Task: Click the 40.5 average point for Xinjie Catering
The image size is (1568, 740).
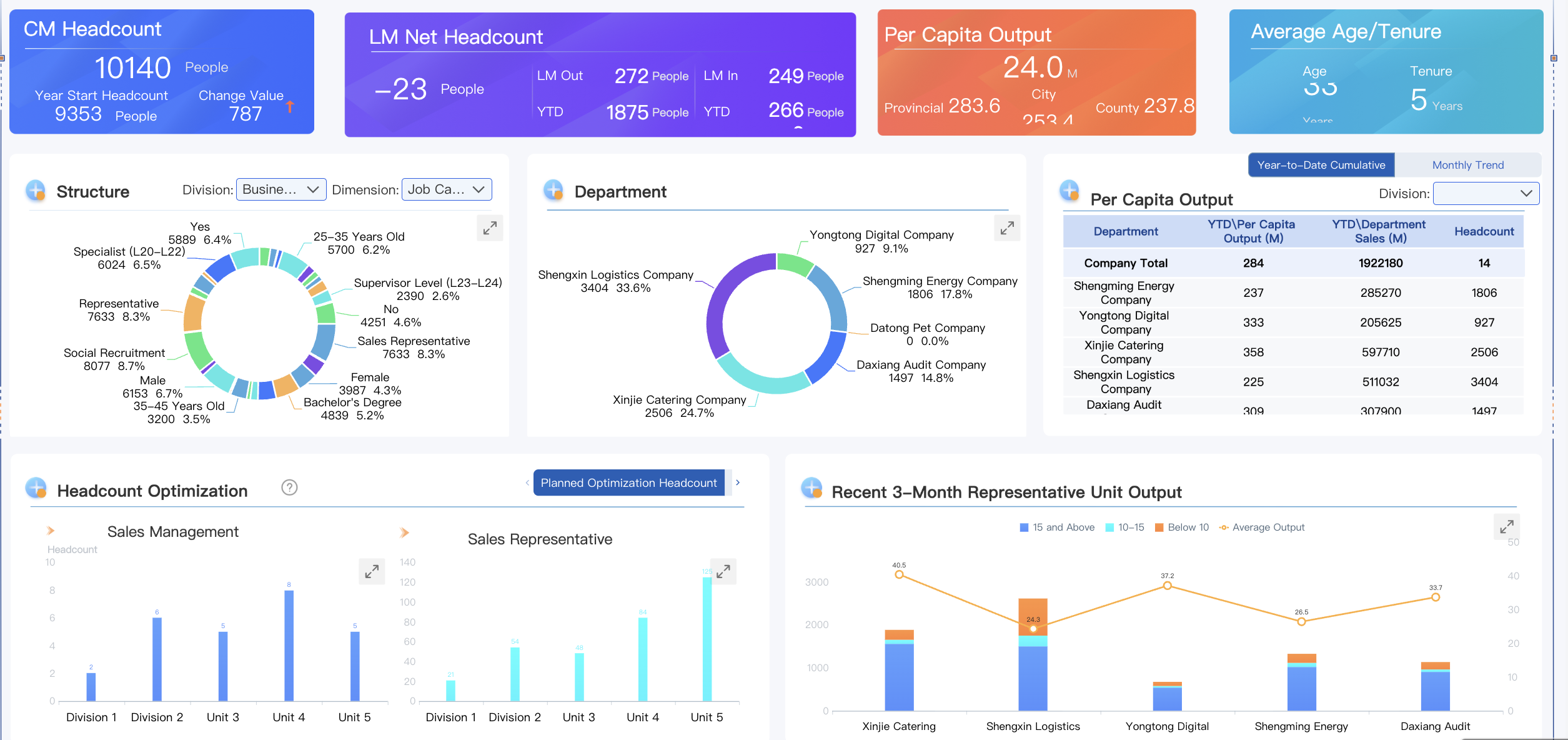Action: 899,574
